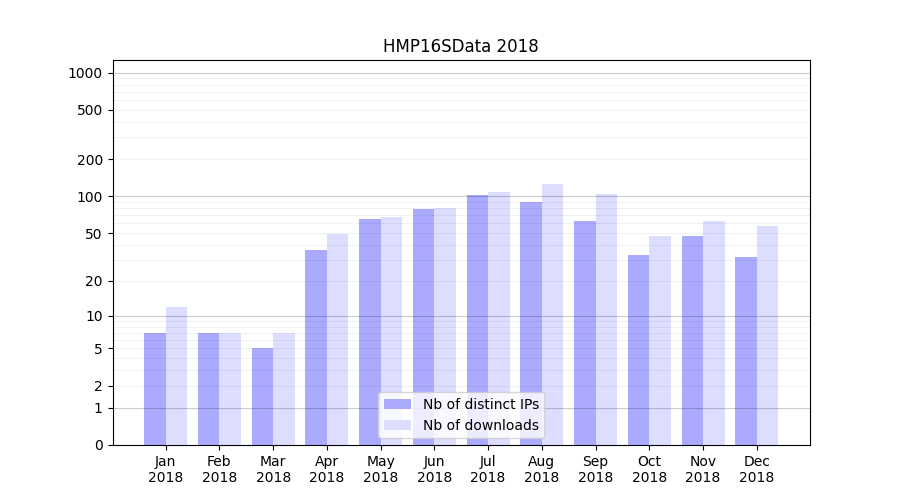Click the 'Oct 2018' x-axis label
Image resolution: width=900 pixels, height=500 pixels.
click(x=649, y=469)
